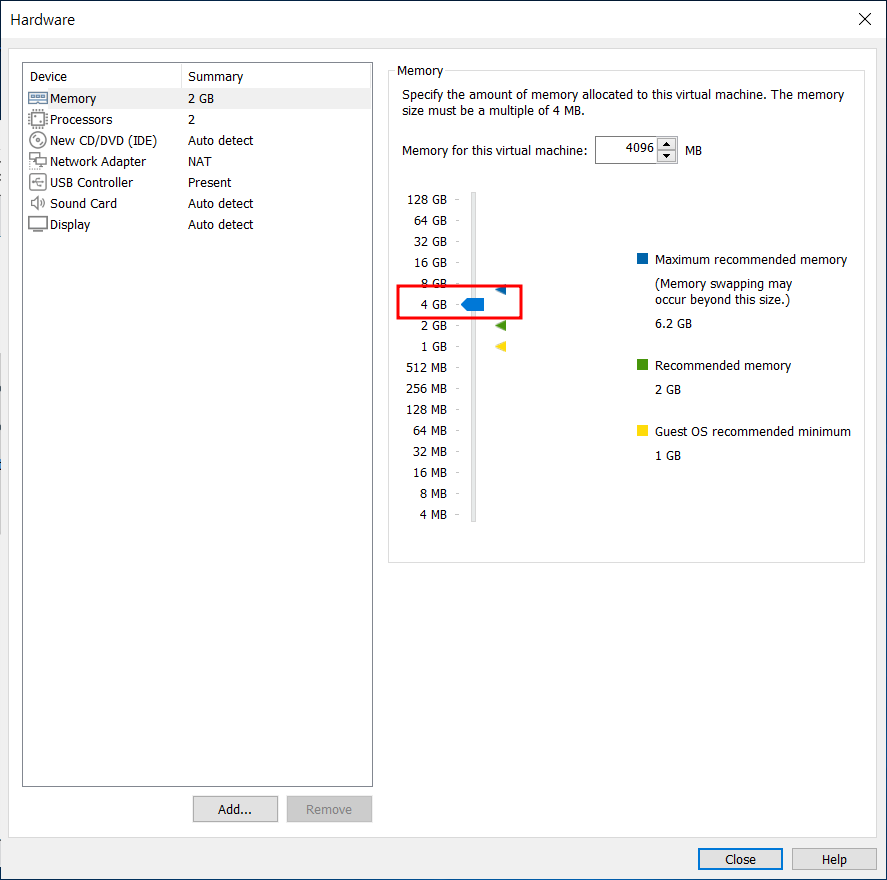This screenshot has height=880, width=887.
Task: Click the CD/DVD disc icon
Action: click(37, 140)
